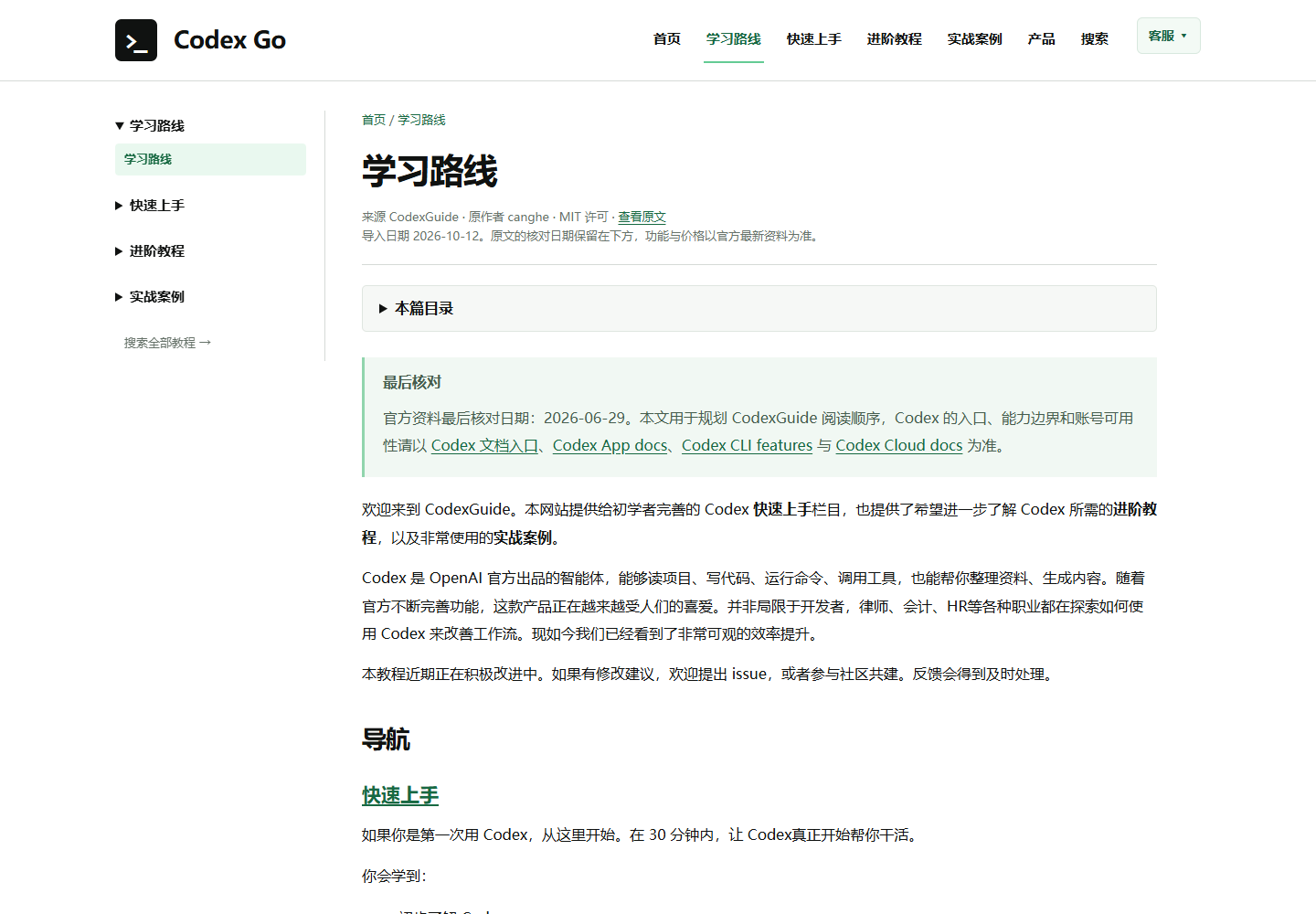
Task: Expand the 本篇目录 table of contents
Action: click(759, 309)
